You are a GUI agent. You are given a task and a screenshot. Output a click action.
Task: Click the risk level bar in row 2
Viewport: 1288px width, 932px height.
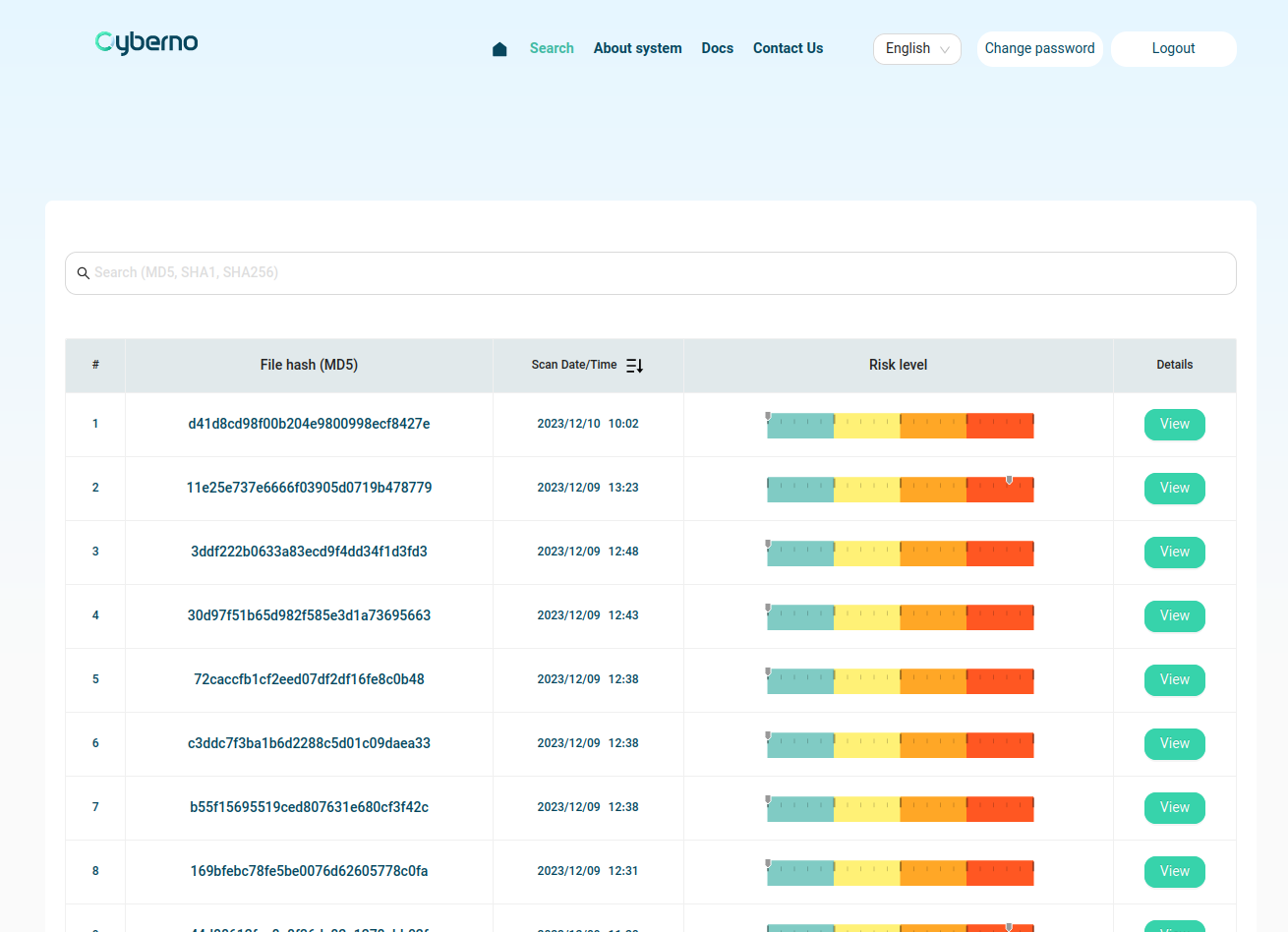pos(900,490)
